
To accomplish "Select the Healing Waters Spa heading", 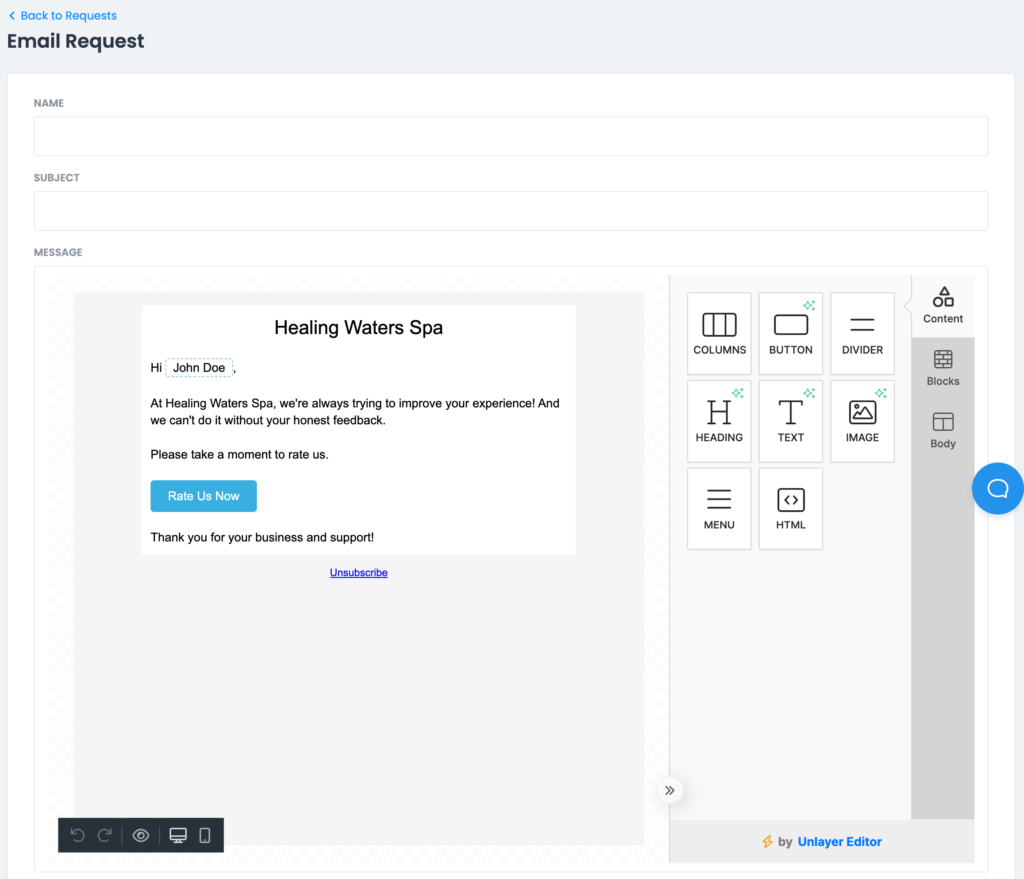I will [x=359, y=327].
